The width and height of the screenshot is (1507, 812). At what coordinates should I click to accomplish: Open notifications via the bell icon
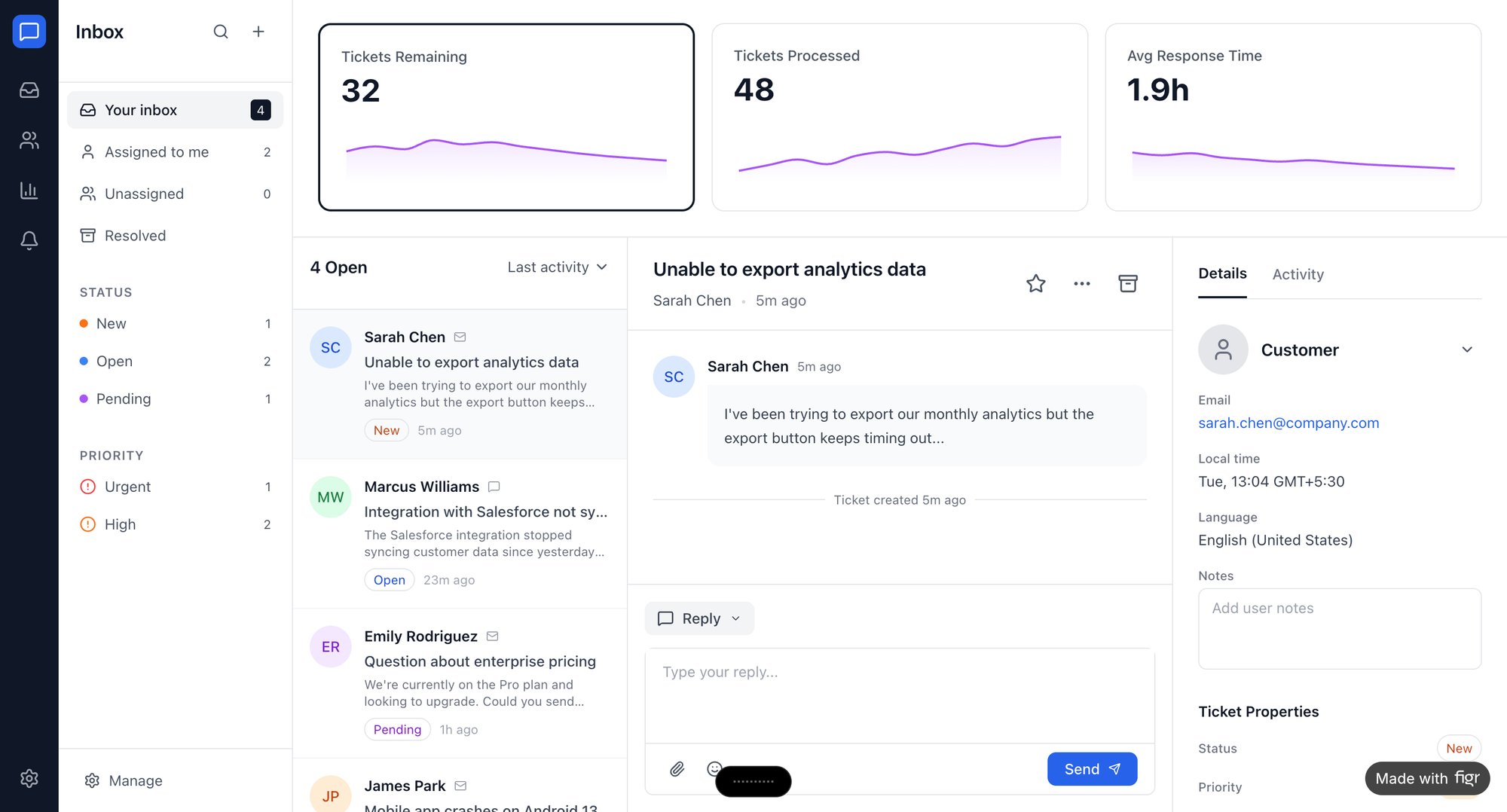click(29, 240)
